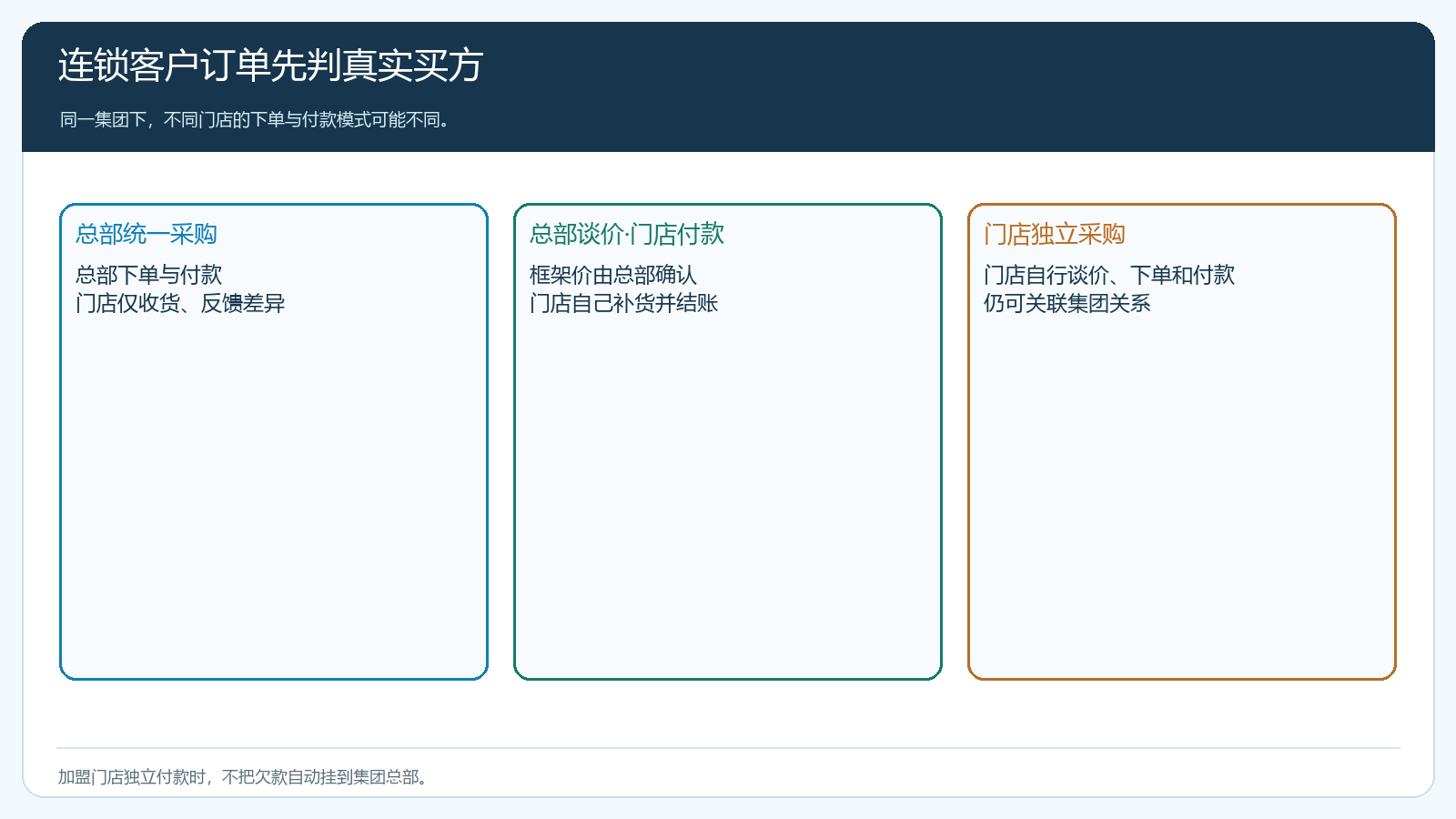
Task: Click the 总部统一采购 card heading
Action: click(x=147, y=234)
